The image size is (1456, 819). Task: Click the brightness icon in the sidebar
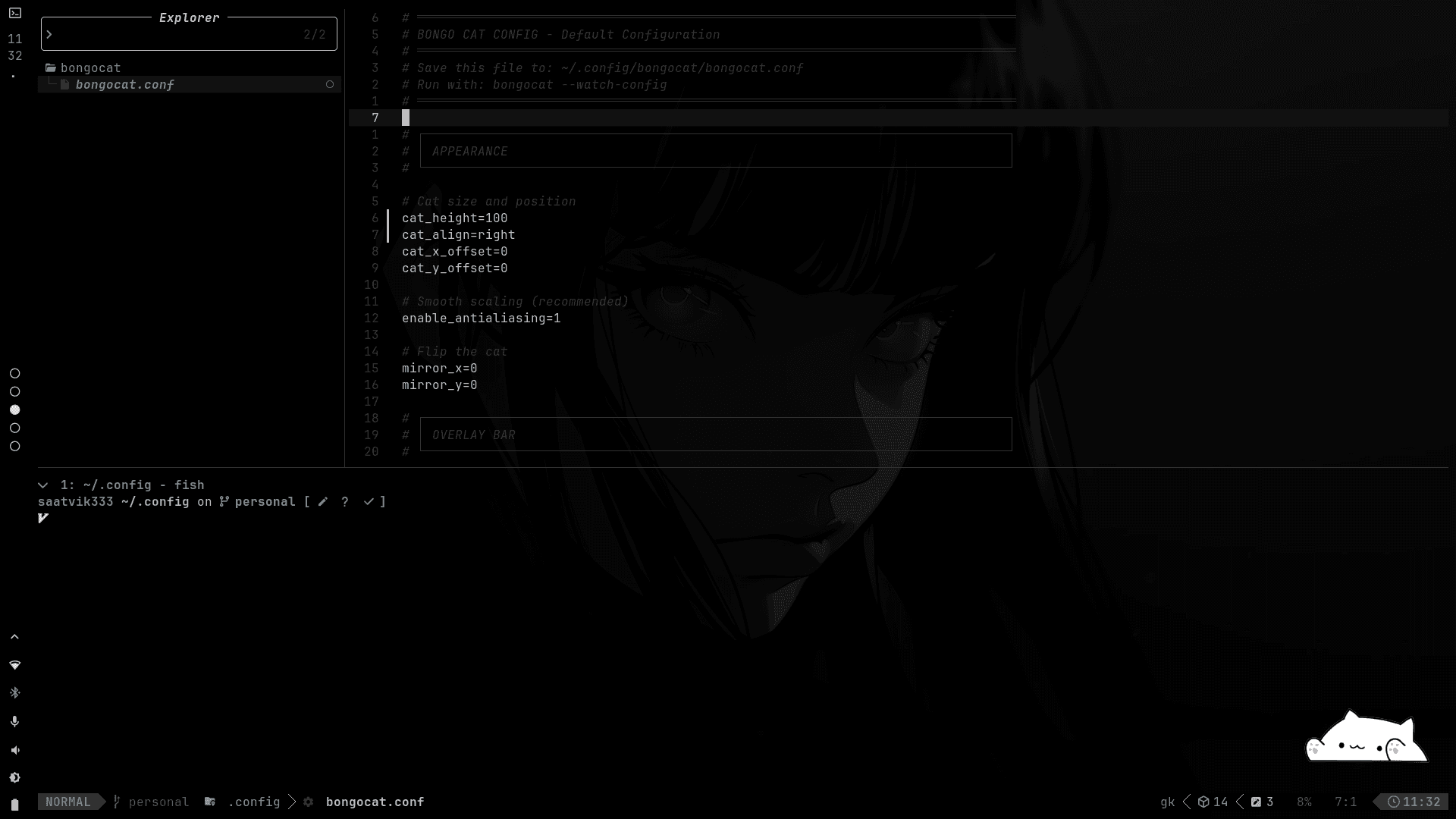15,777
